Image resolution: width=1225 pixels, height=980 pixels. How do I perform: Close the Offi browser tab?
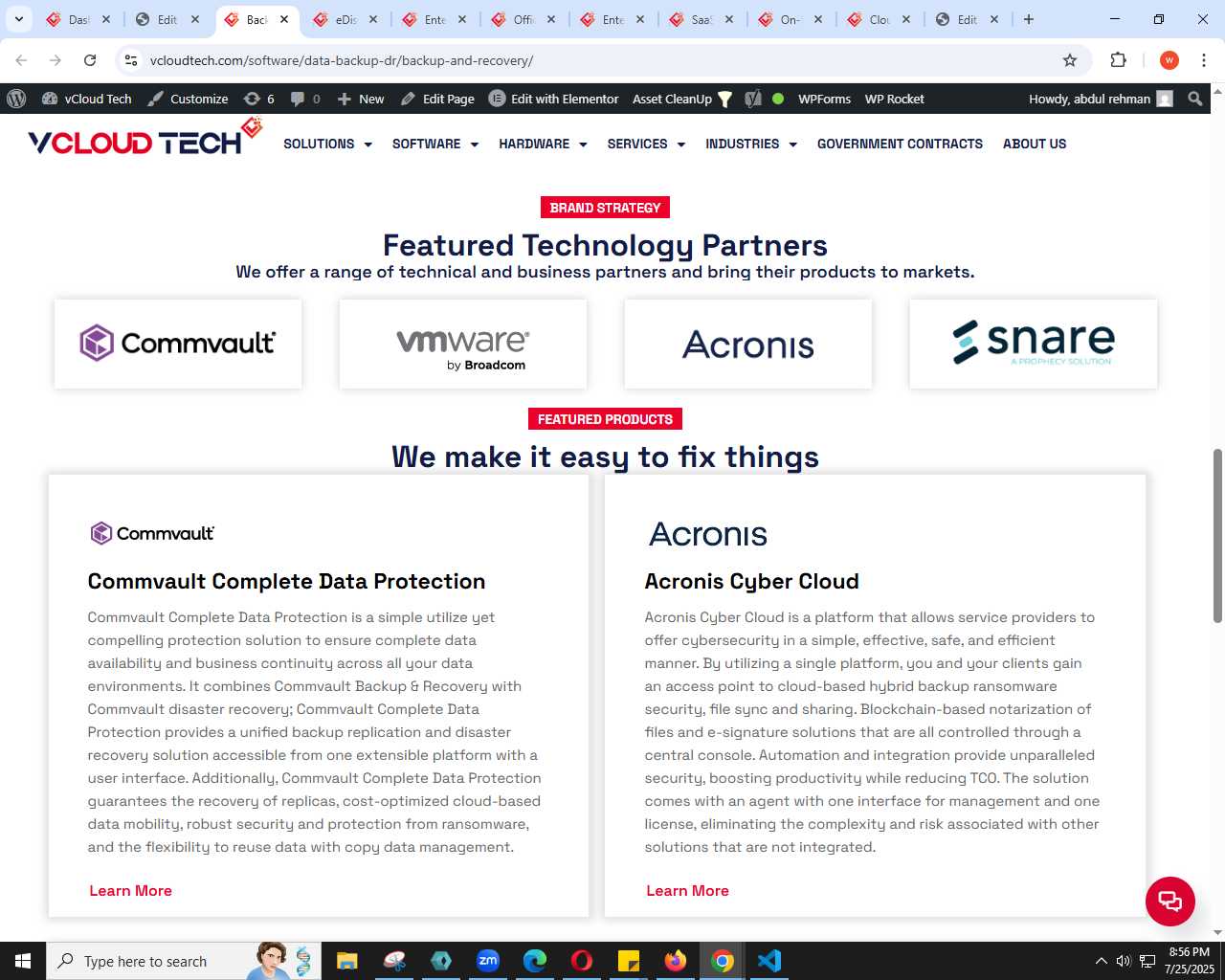[x=551, y=19]
